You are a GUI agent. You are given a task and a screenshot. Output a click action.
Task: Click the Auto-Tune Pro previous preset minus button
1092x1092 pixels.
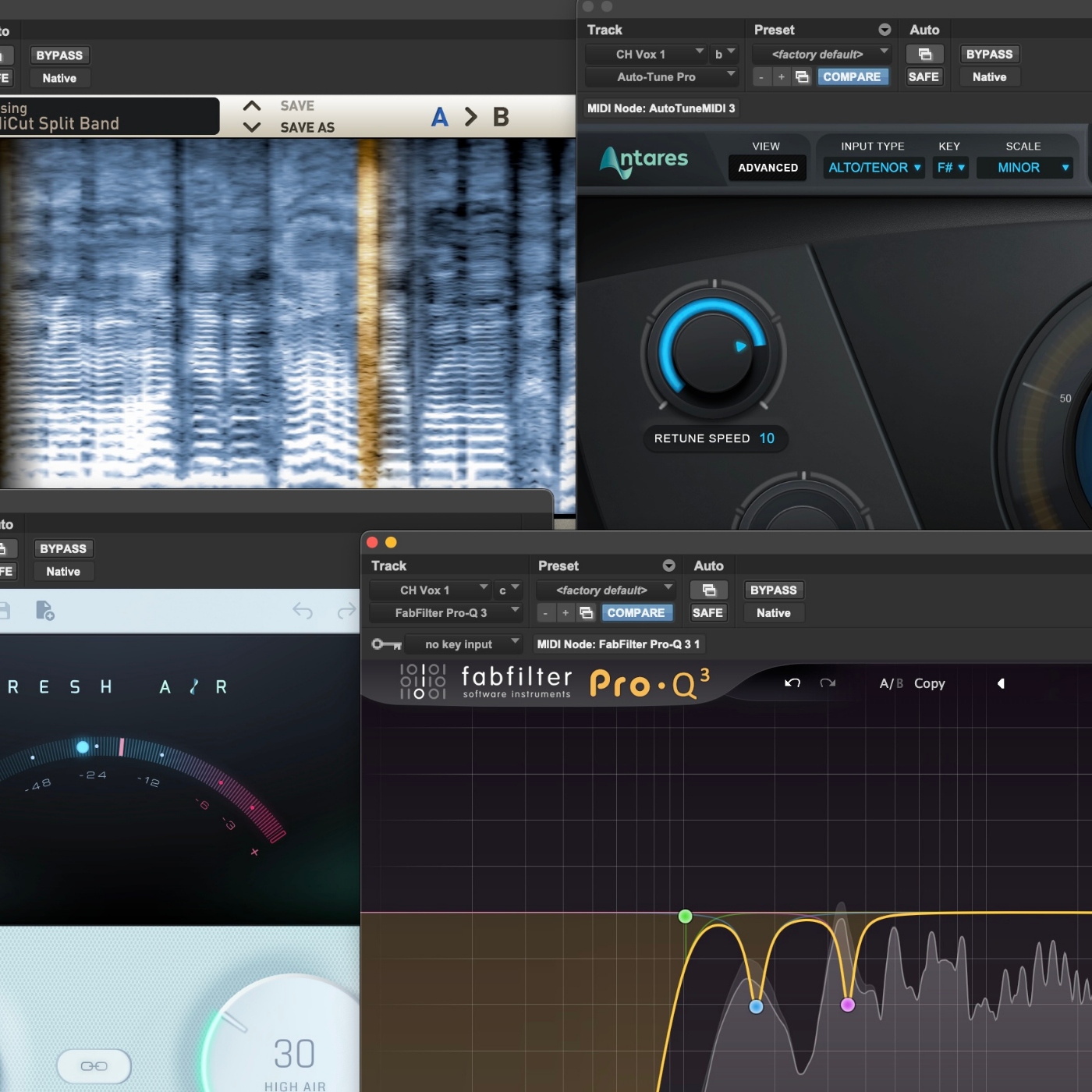click(761, 76)
